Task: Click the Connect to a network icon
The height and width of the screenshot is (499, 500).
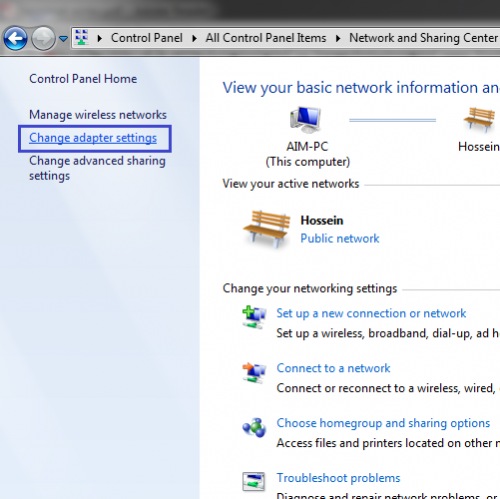Action: click(x=254, y=372)
